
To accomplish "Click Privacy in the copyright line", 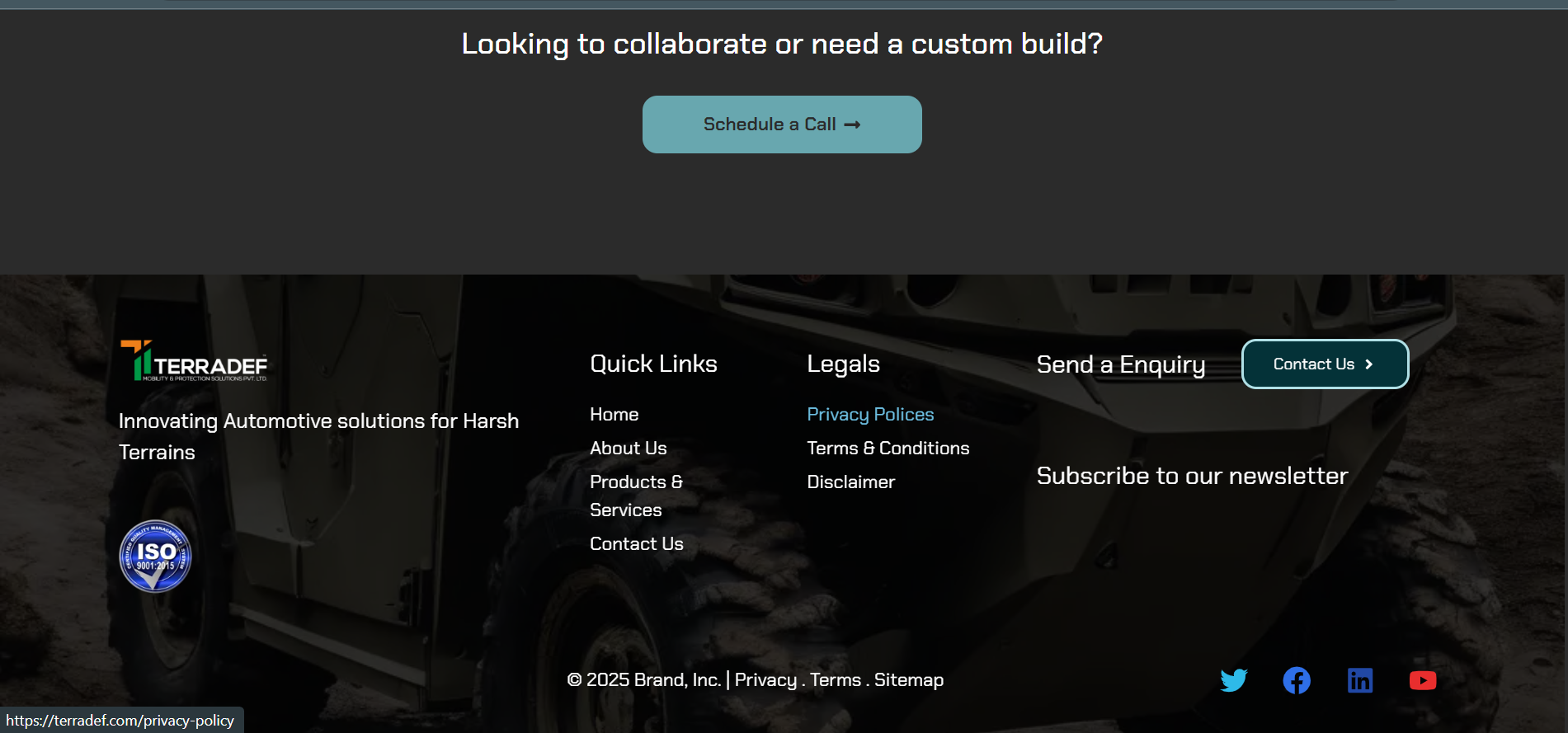I will click(765, 680).
